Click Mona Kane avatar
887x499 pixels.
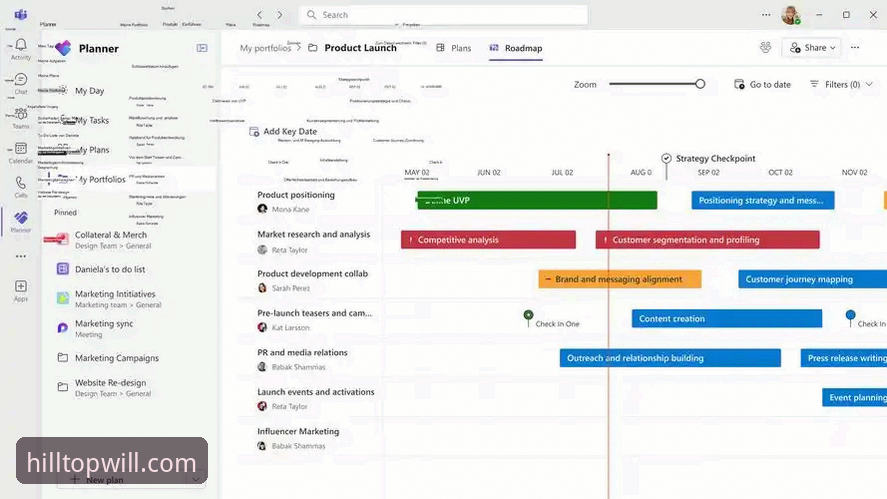pyautogui.click(x=262, y=209)
